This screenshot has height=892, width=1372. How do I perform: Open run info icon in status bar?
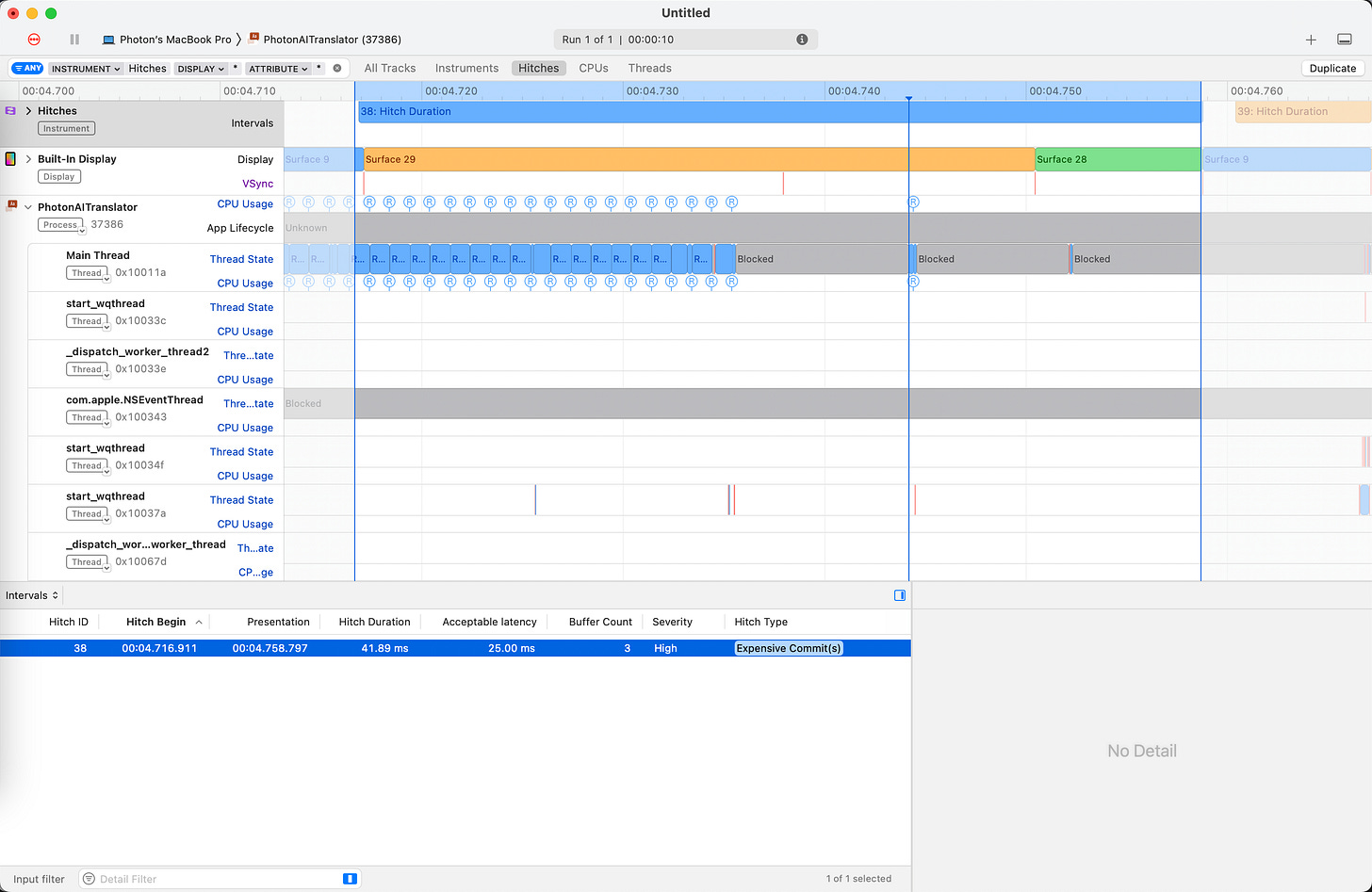pyautogui.click(x=802, y=40)
